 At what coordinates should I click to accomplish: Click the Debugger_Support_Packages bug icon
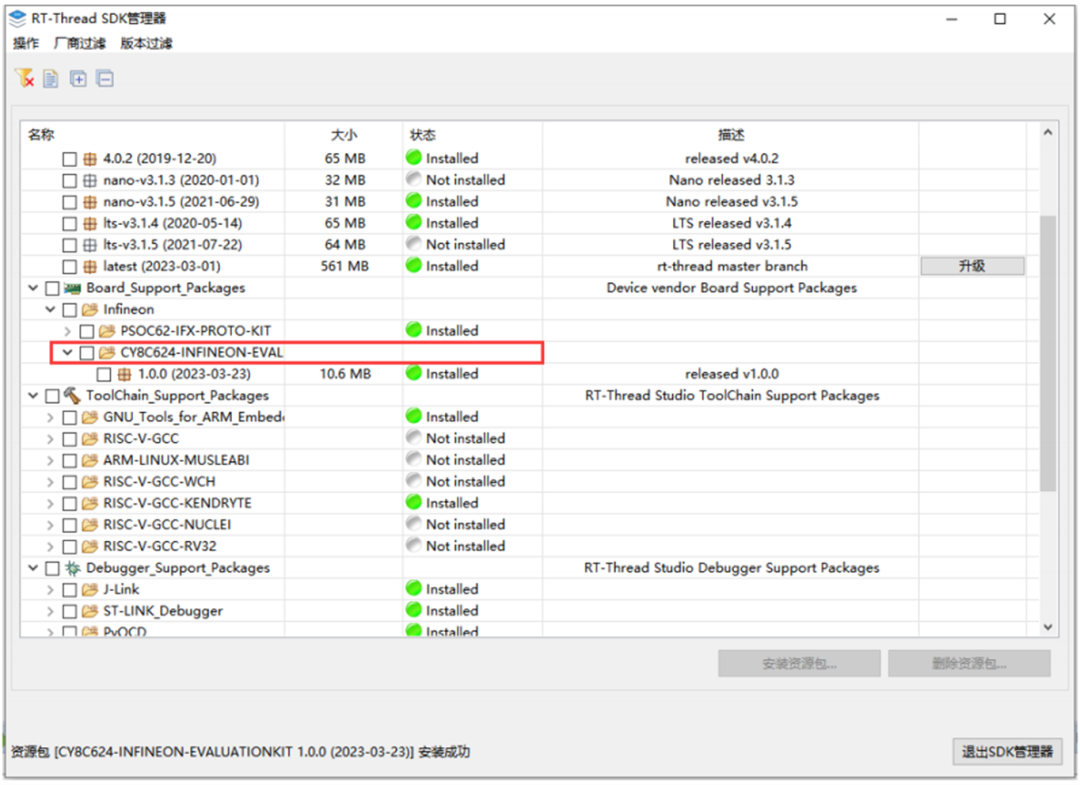[72, 568]
